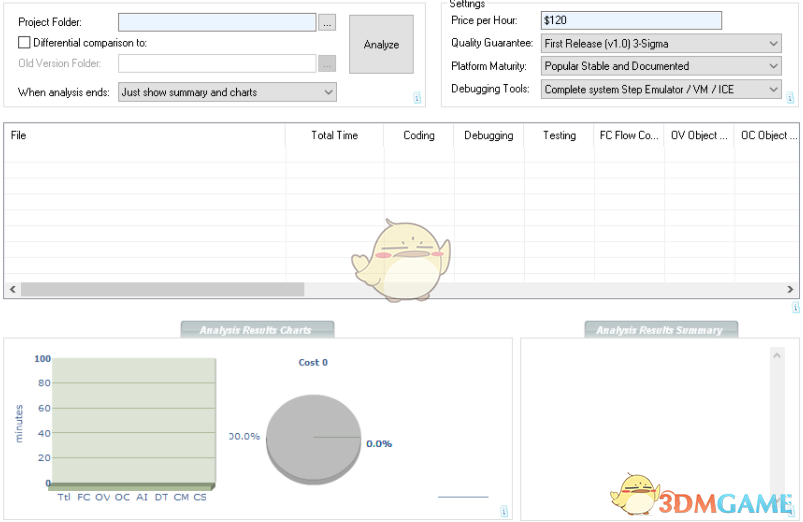Open info icon of Settings panel
Image resolution: width=803 pixels, height=522 pixels.
[791, 98]
